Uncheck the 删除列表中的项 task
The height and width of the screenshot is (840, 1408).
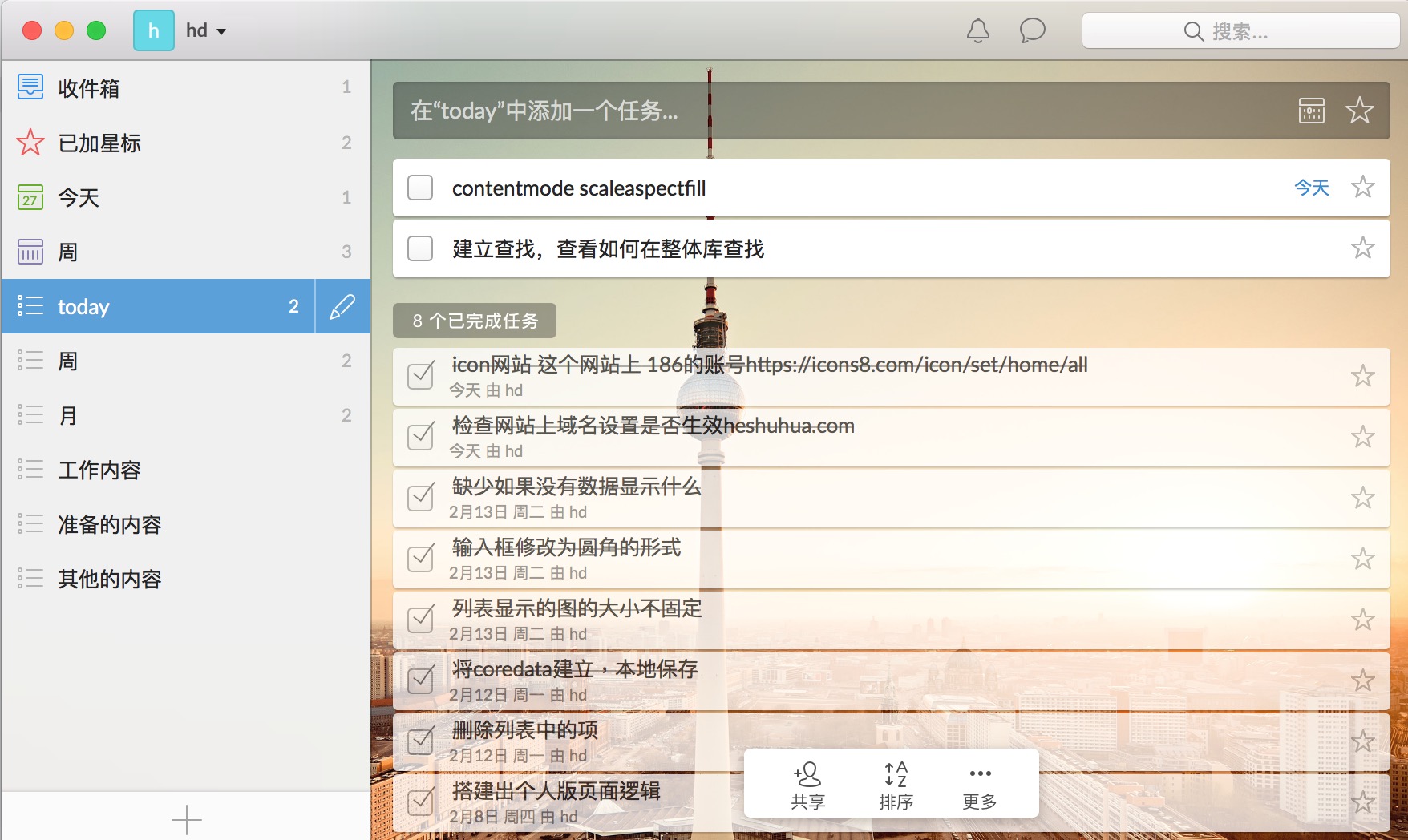(x=421, y=741)
